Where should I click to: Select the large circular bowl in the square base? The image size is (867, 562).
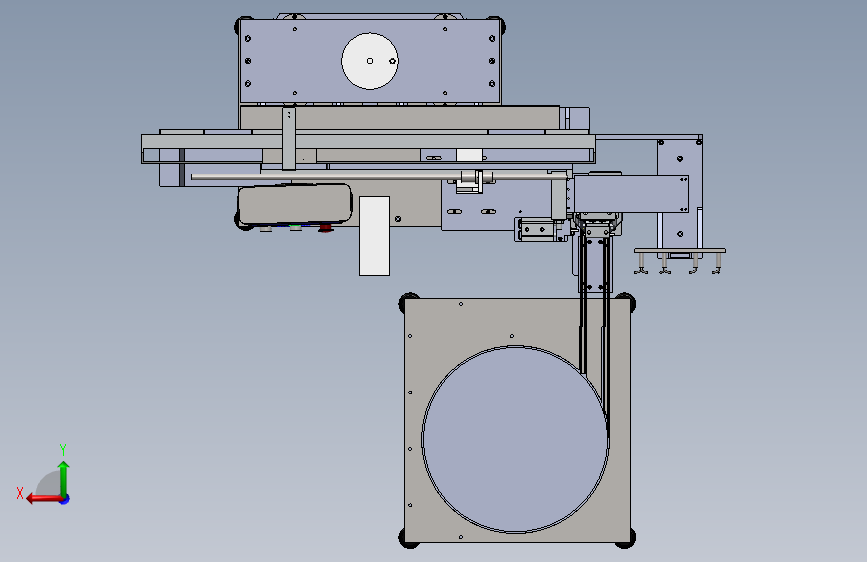coord(515,440)
